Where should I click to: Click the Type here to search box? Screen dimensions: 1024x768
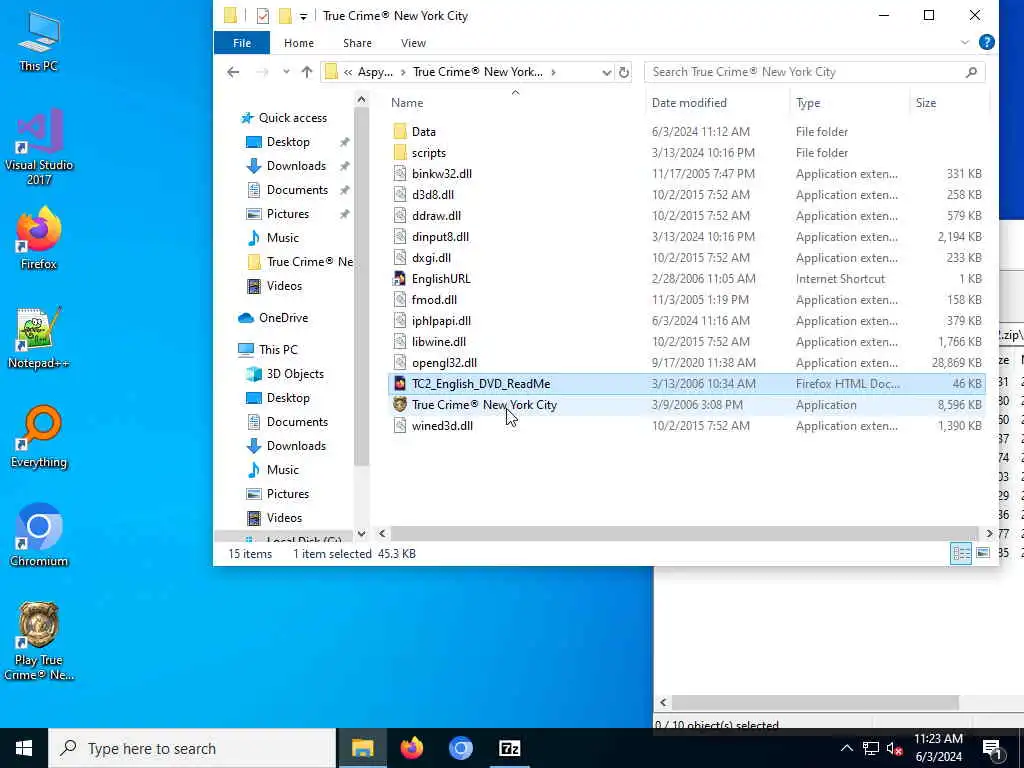192,748
